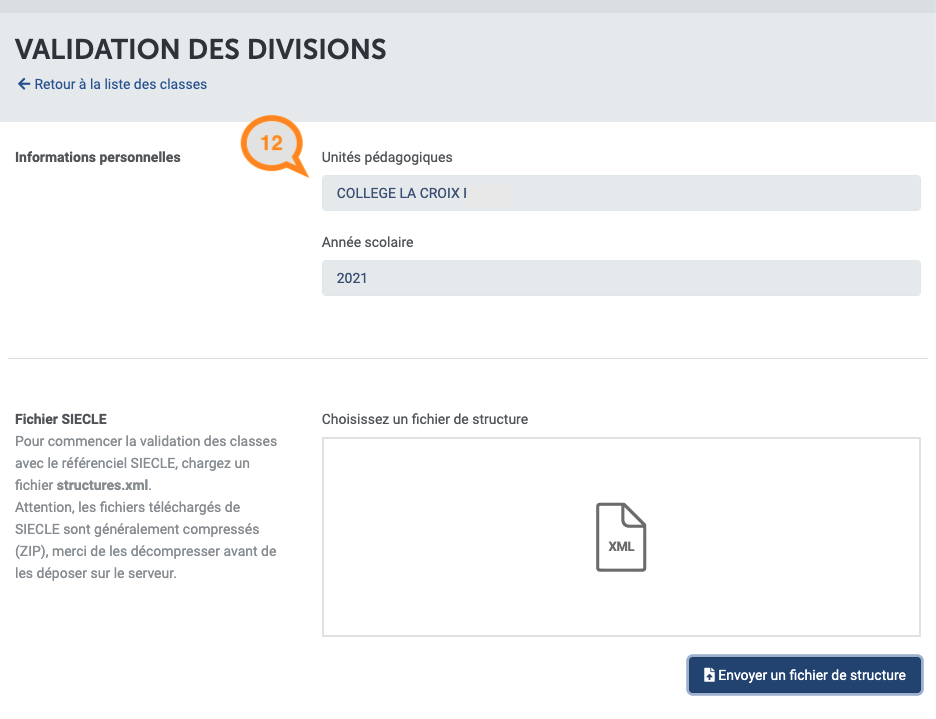
Task: Click the VALIDATION DES DIVISIONS heading
Action: tap(201, 49)
